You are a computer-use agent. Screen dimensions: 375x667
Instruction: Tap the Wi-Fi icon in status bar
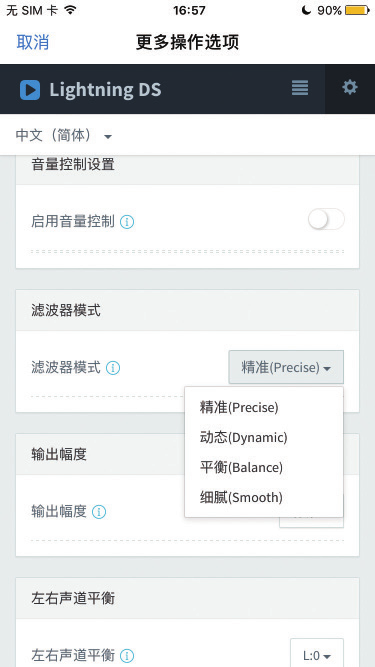coord(71,10)
